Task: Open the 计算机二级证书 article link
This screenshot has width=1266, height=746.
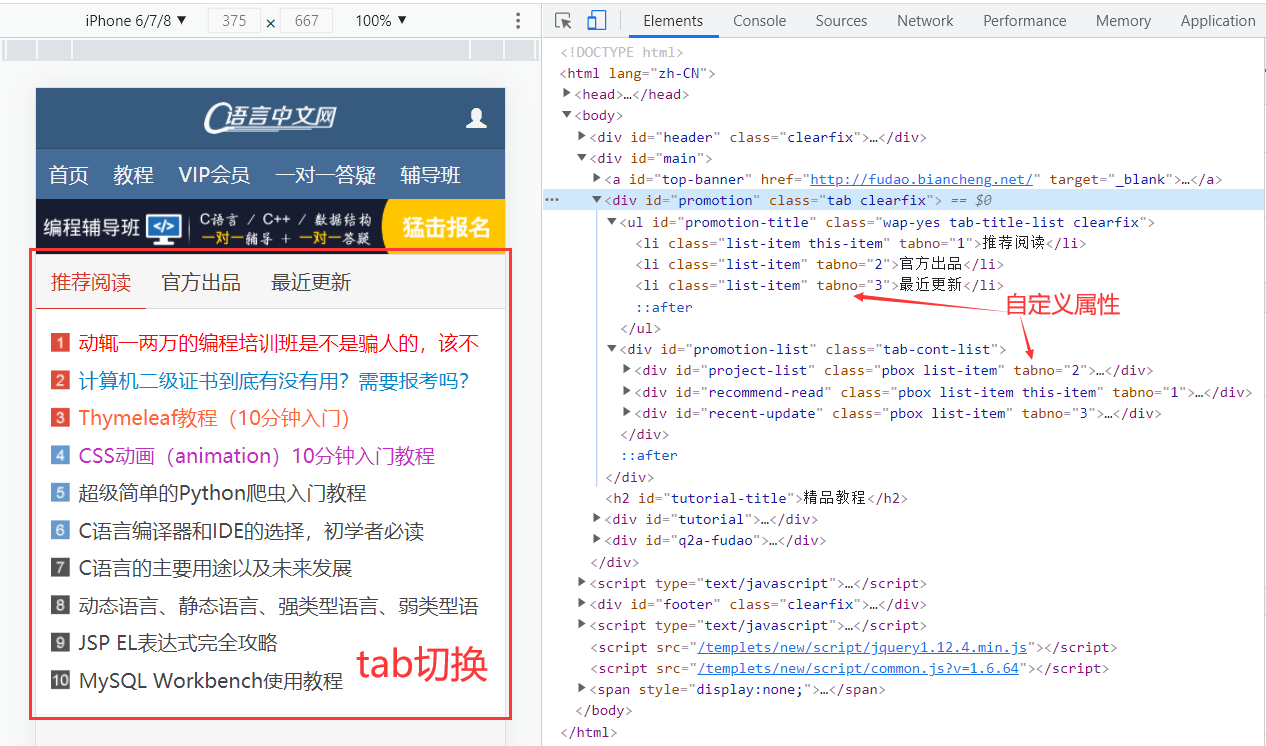Action: coord(274,381)
